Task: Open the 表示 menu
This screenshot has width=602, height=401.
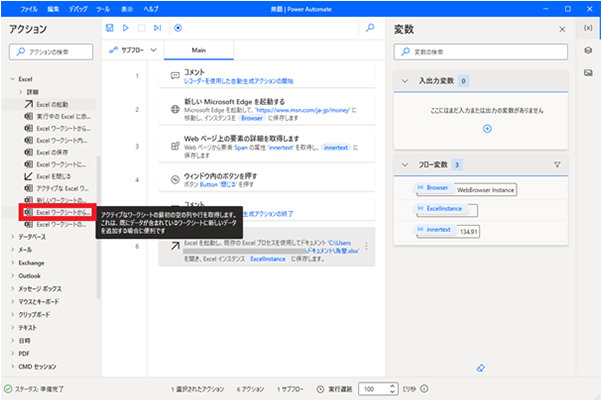Action: point(127,9)
